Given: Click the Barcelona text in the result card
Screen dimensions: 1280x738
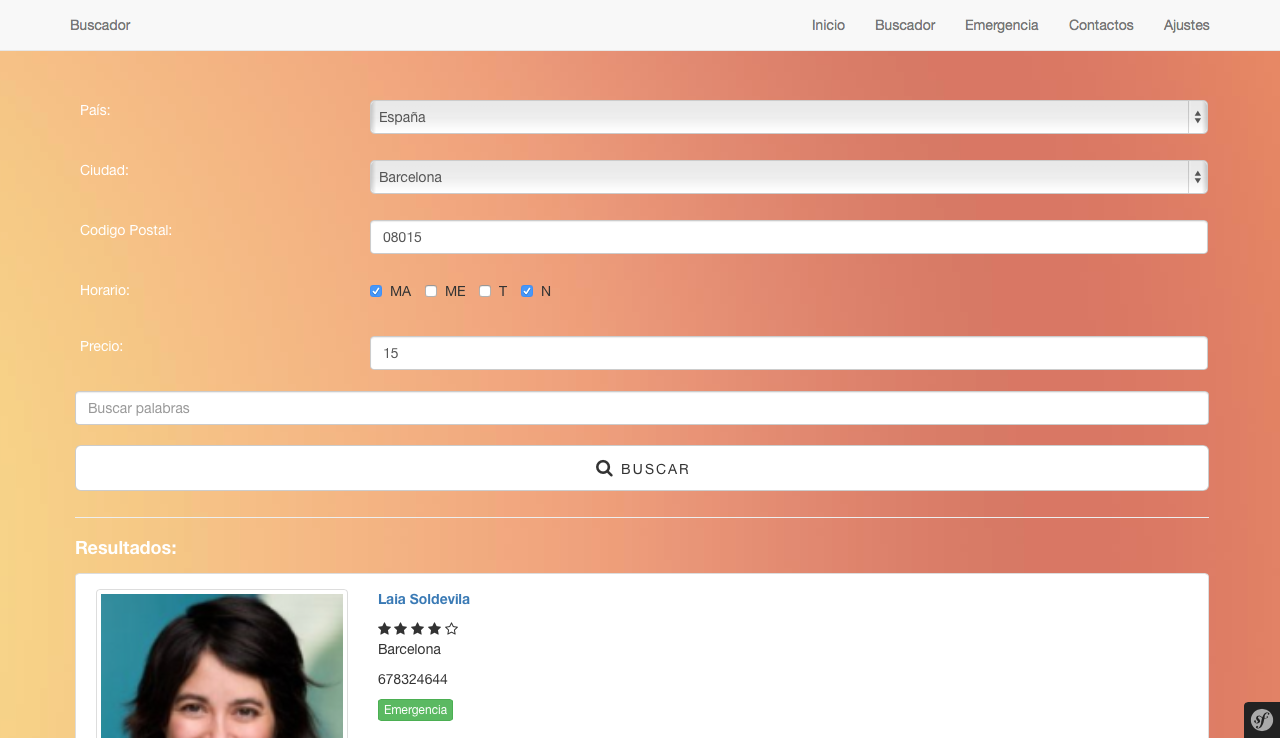Looking at the screenshot, I should click(x=409, y=649).
